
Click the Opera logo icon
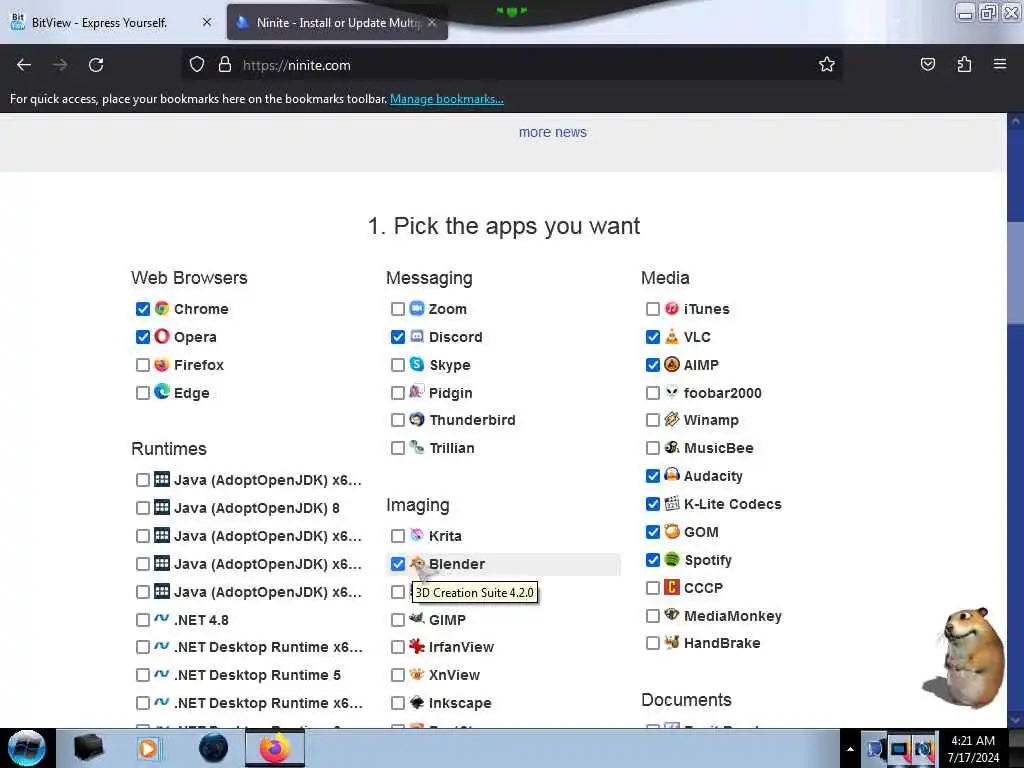162,336
